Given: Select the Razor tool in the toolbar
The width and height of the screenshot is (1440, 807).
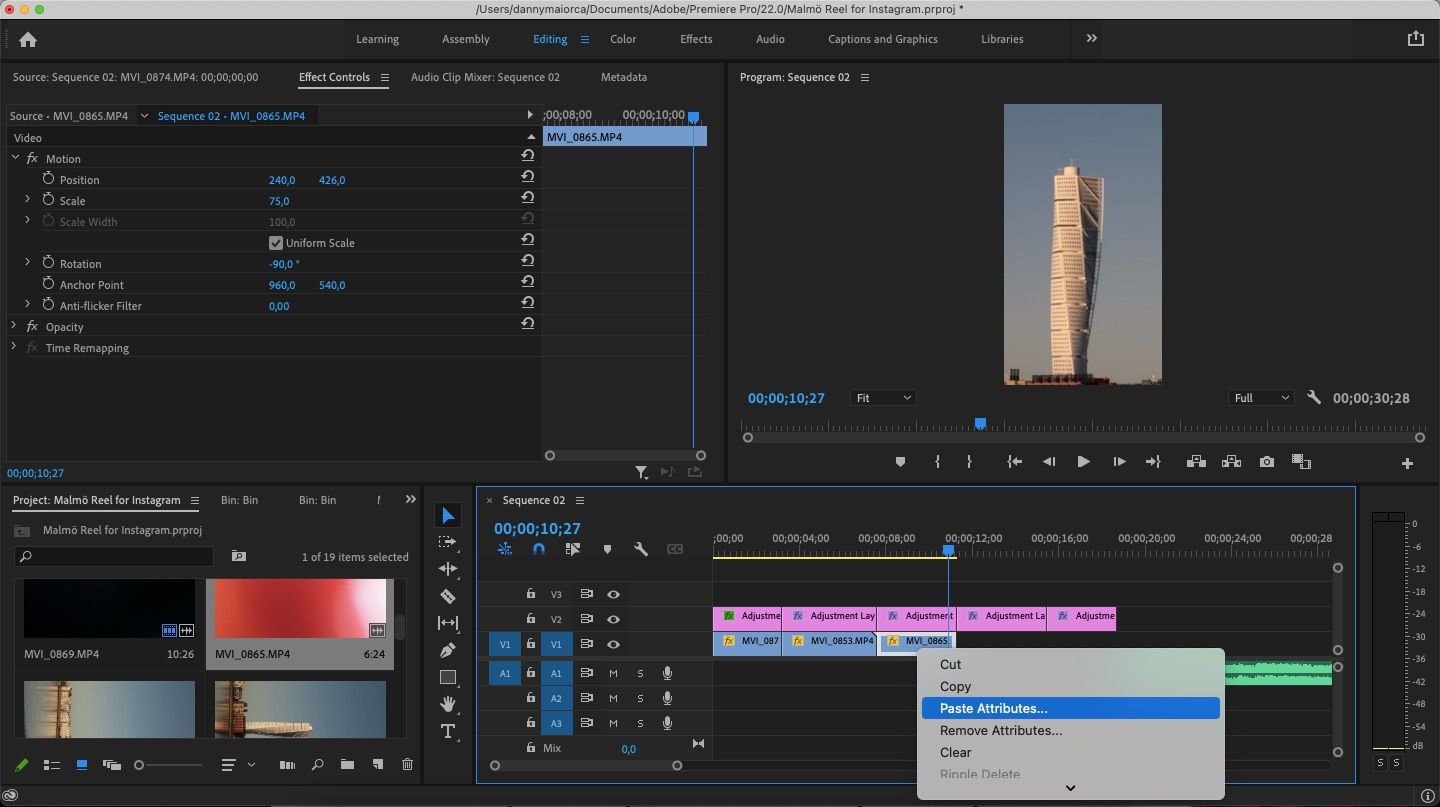Looking at the screenshot, I should (x=448, y=596).
